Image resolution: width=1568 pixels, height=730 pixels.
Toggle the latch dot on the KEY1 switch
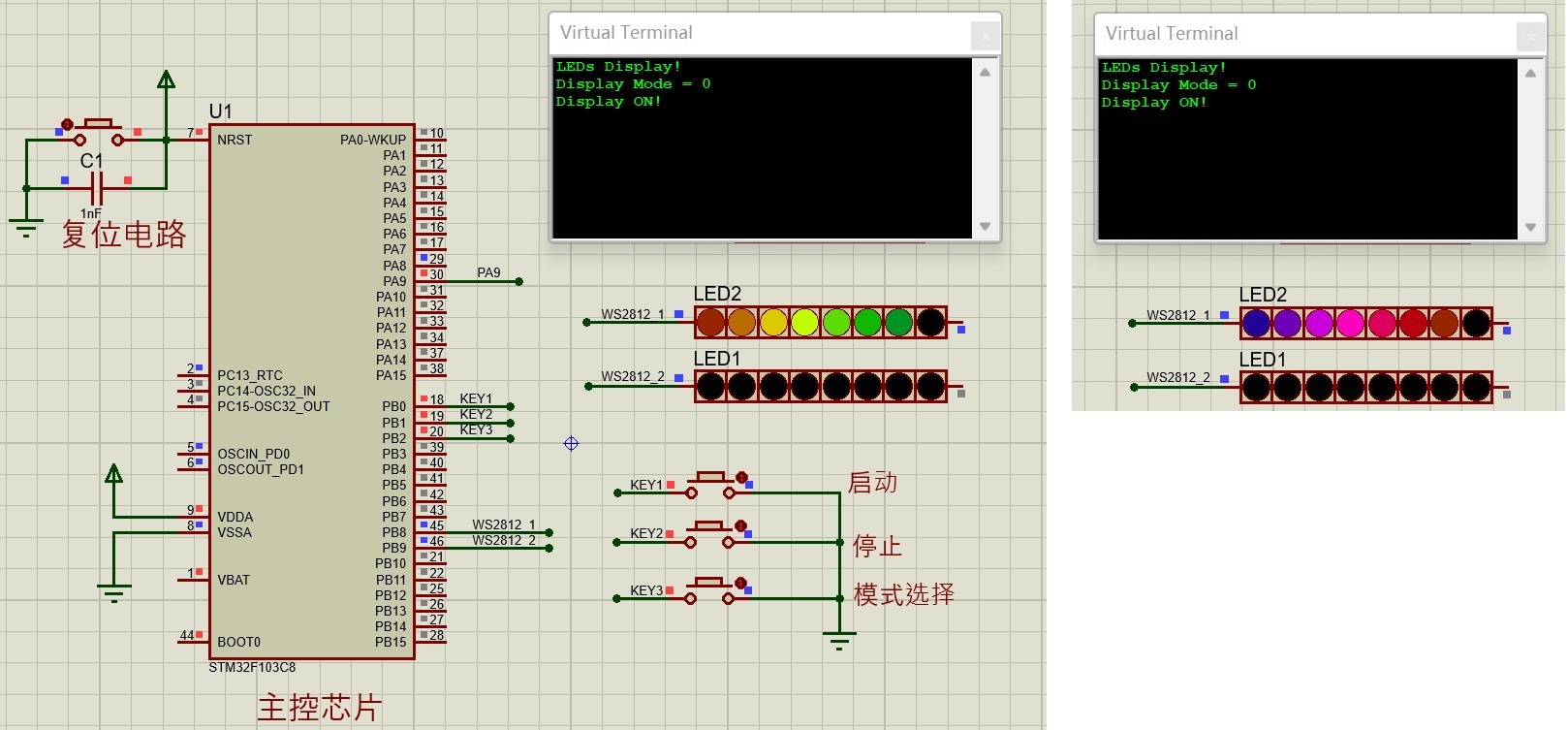(x=741, y=477)
